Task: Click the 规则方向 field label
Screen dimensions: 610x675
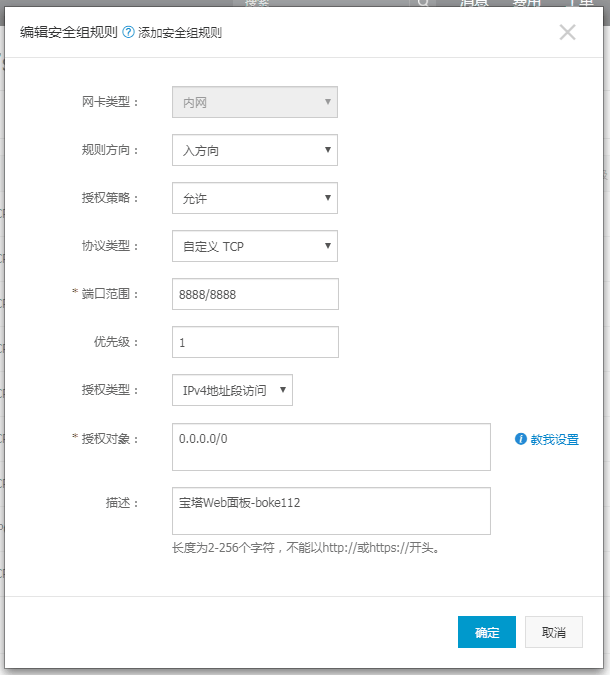Action: click(110, 150)
